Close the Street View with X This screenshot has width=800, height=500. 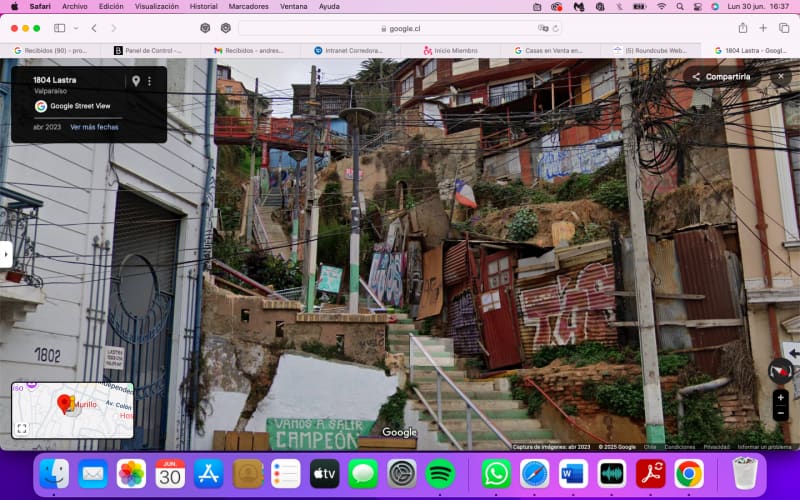[x=781, y=77]
